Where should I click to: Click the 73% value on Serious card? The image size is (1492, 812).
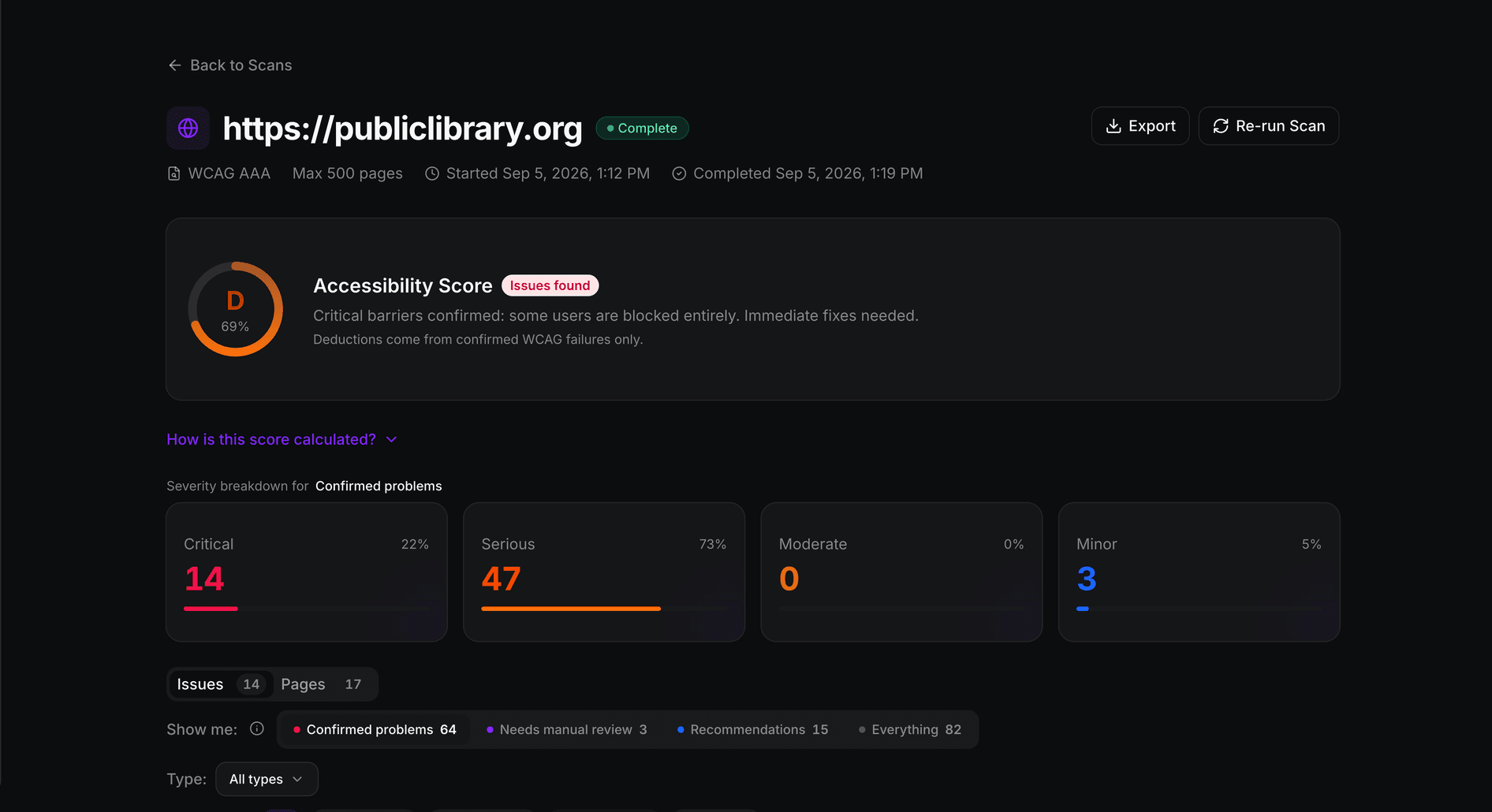click(713, 544)
